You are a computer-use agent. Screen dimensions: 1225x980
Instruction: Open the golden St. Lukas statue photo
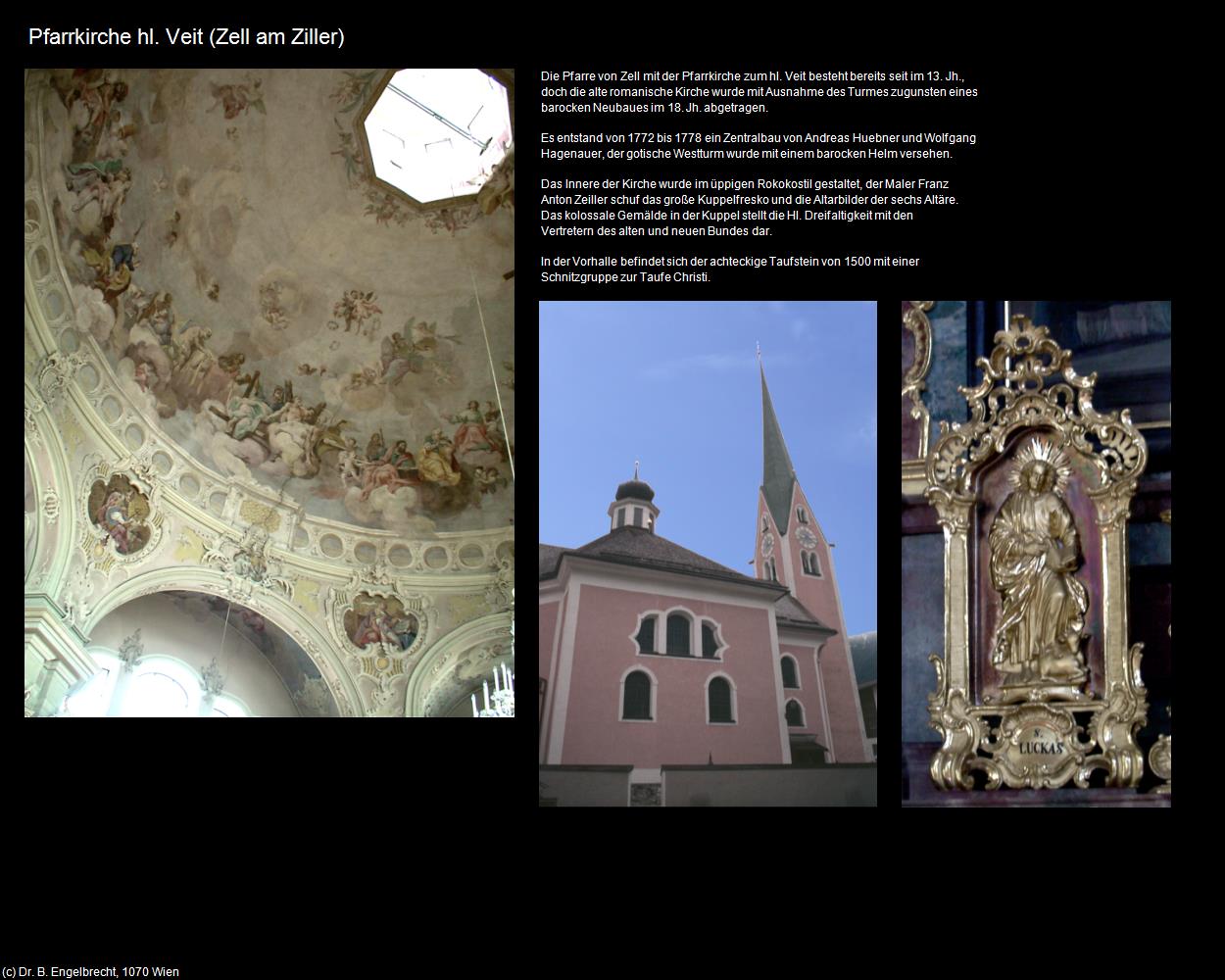tap(1036, 554)
